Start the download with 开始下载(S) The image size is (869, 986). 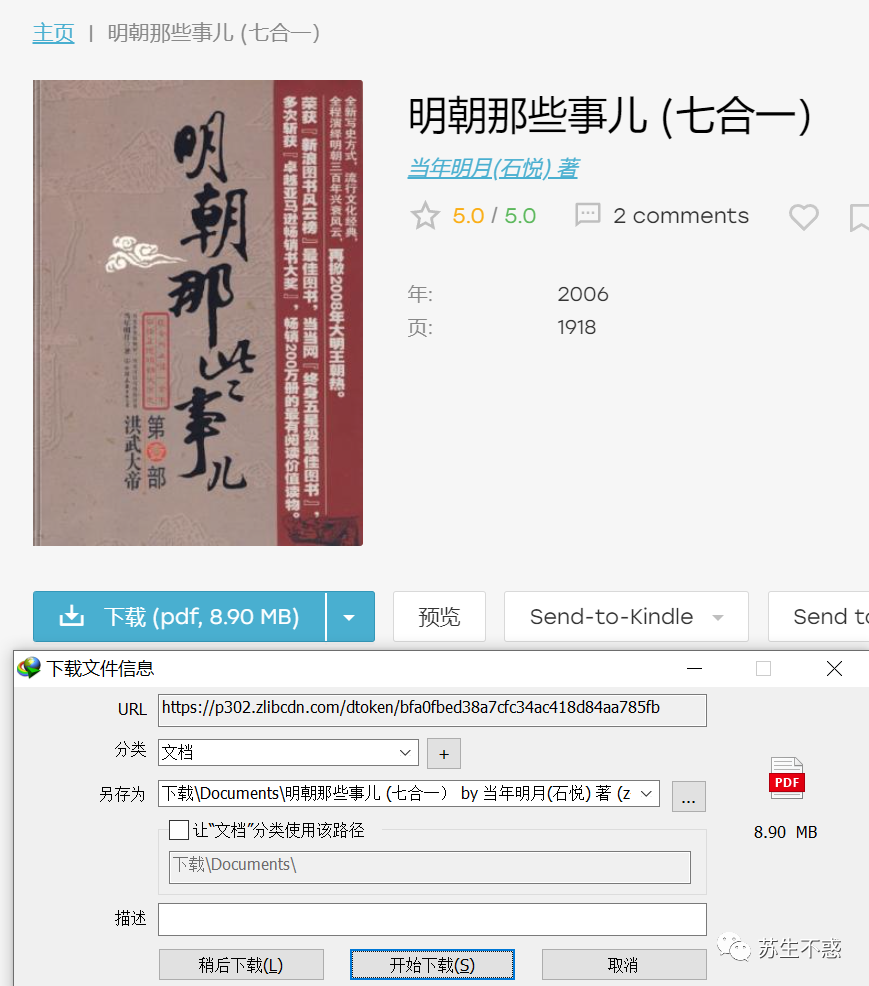tap(432, 964)
